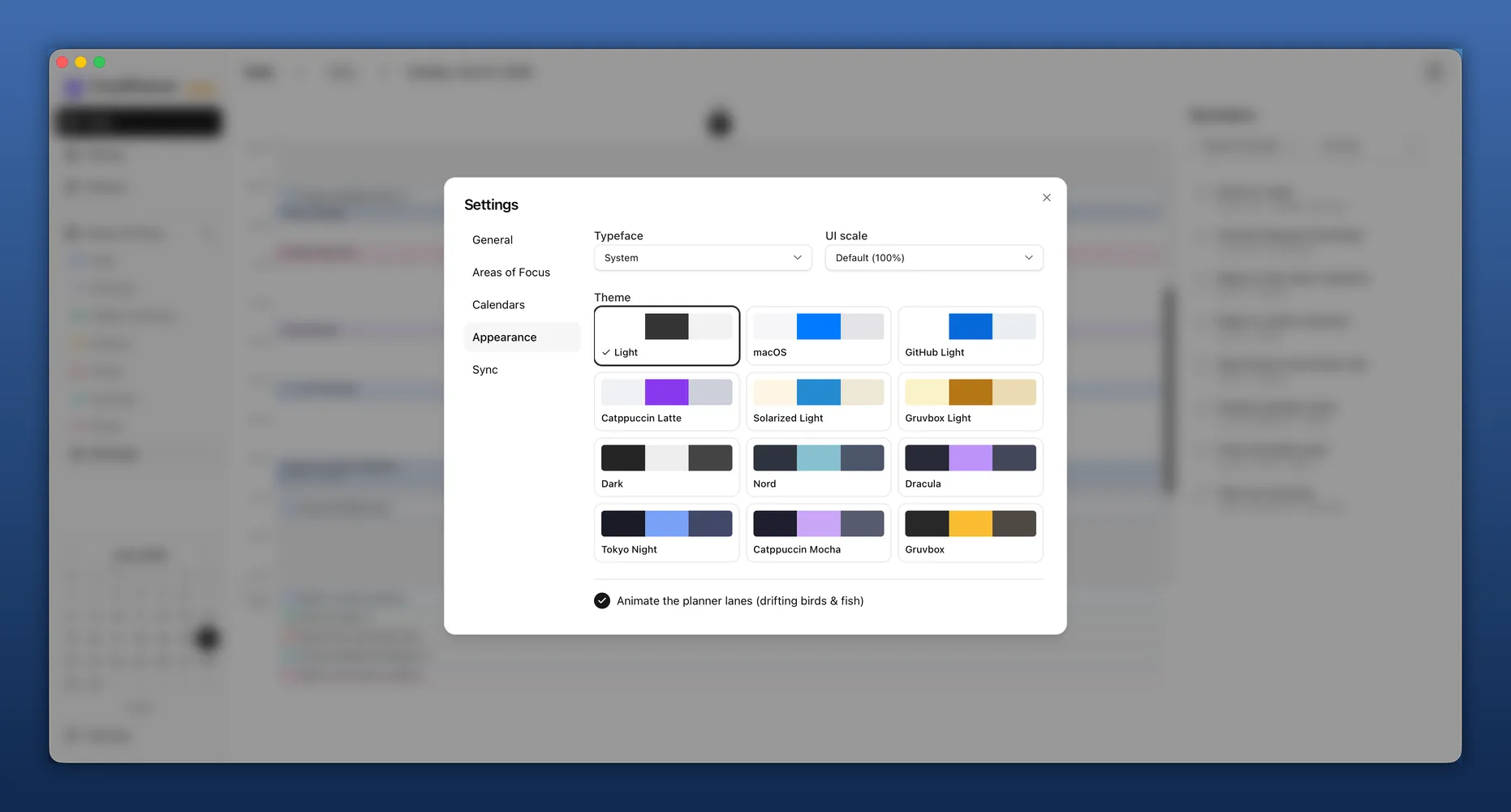The height and width of the screenshot is (812, 1511).
Task: Toggle Animate the planner lanes checkbox
Action: [x=602, y=601]
